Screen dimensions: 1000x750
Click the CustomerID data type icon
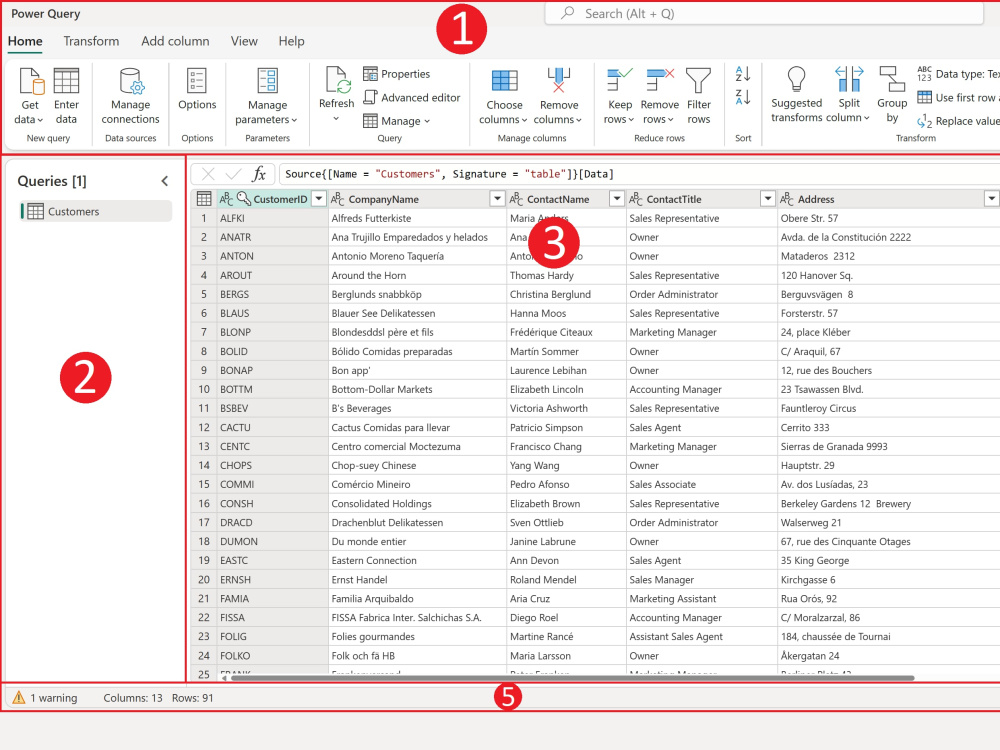pyautogui.click(x=226, y=199)
